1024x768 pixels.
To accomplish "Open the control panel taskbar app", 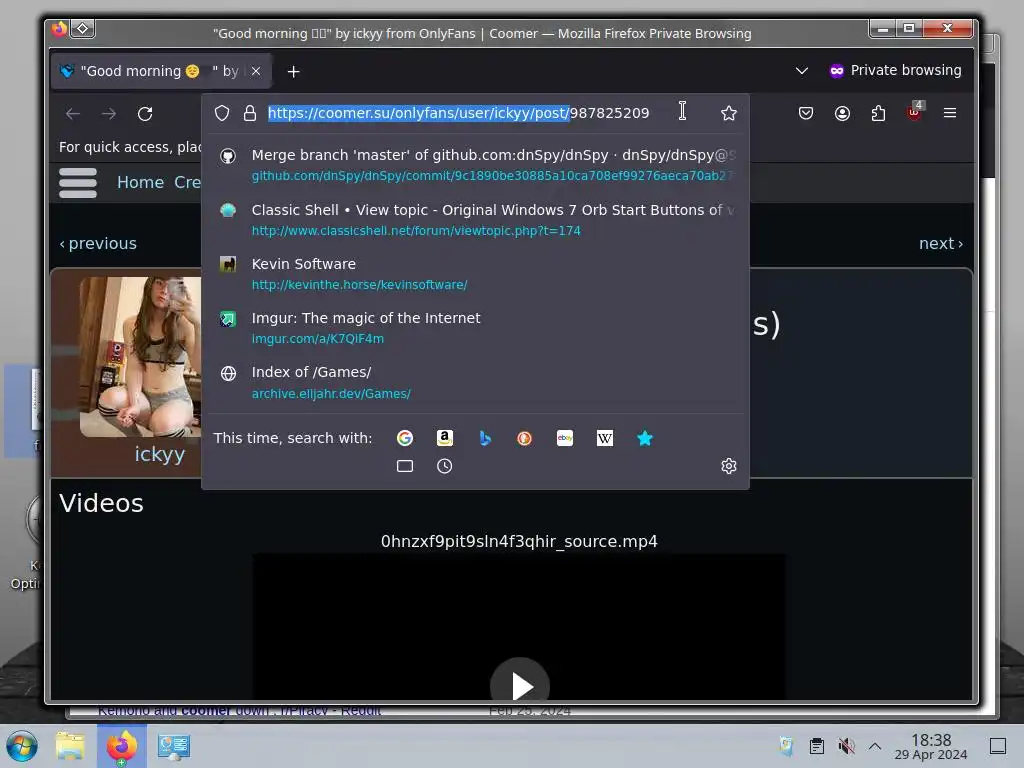I will click(x=174, y=746).
